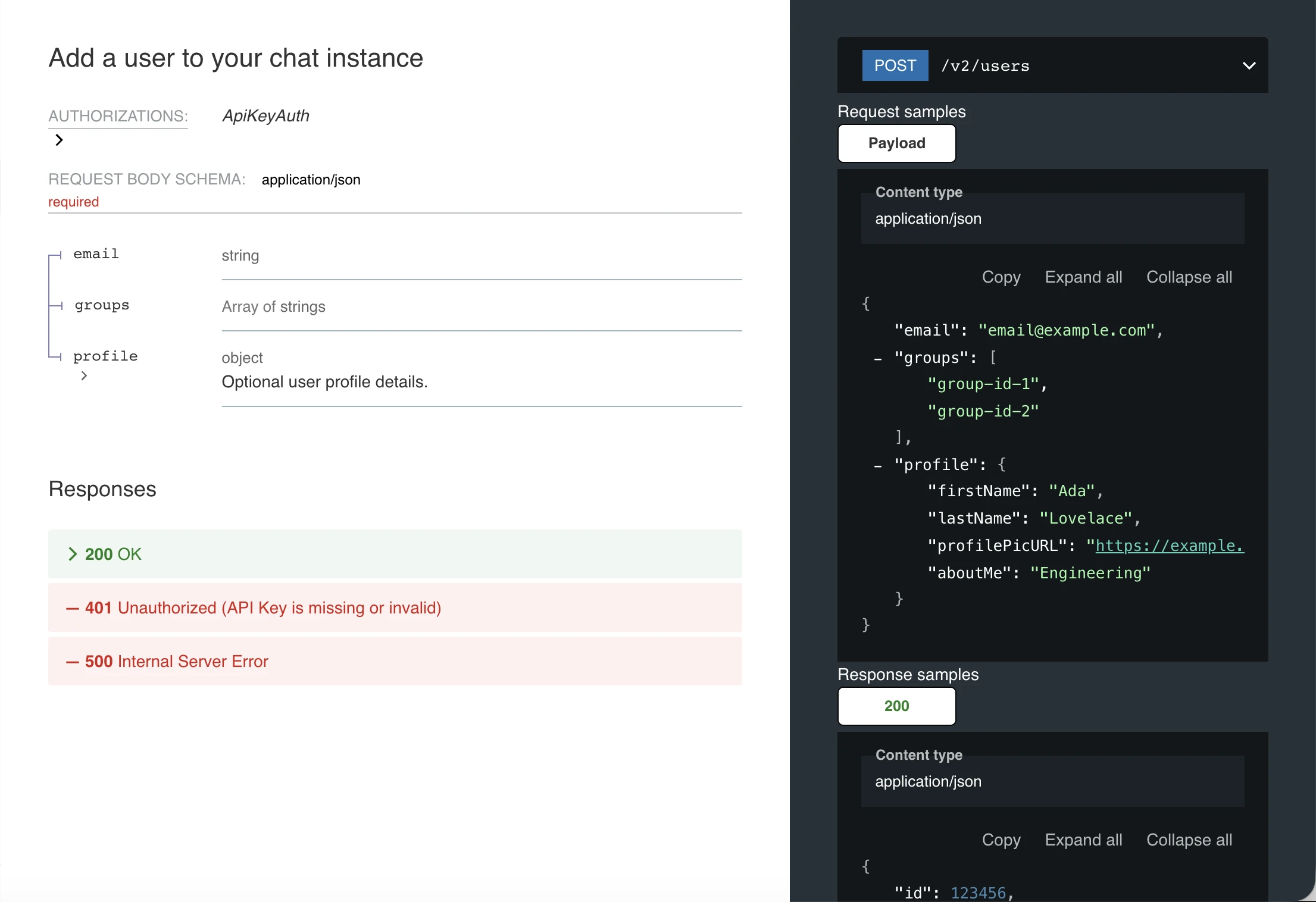Copy the request sample JSON
The width and height of the screenshot is (1316, 902).
pos(1001,277)
